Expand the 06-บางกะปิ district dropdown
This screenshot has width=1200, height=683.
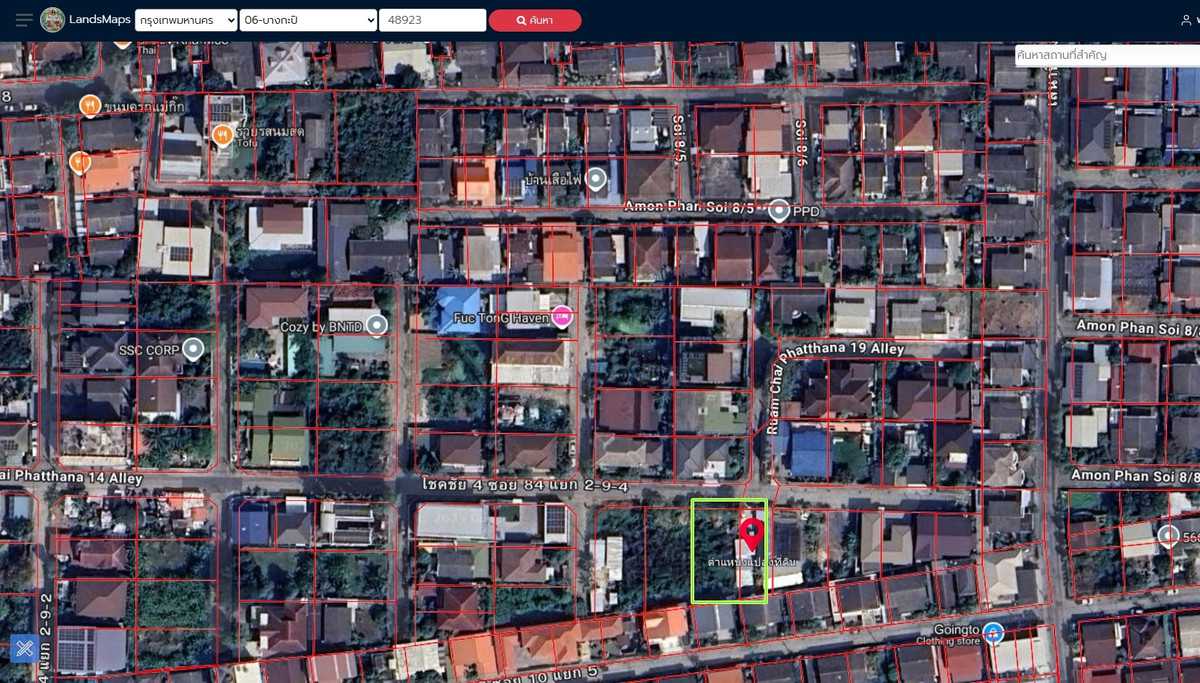tap(308, 20)
